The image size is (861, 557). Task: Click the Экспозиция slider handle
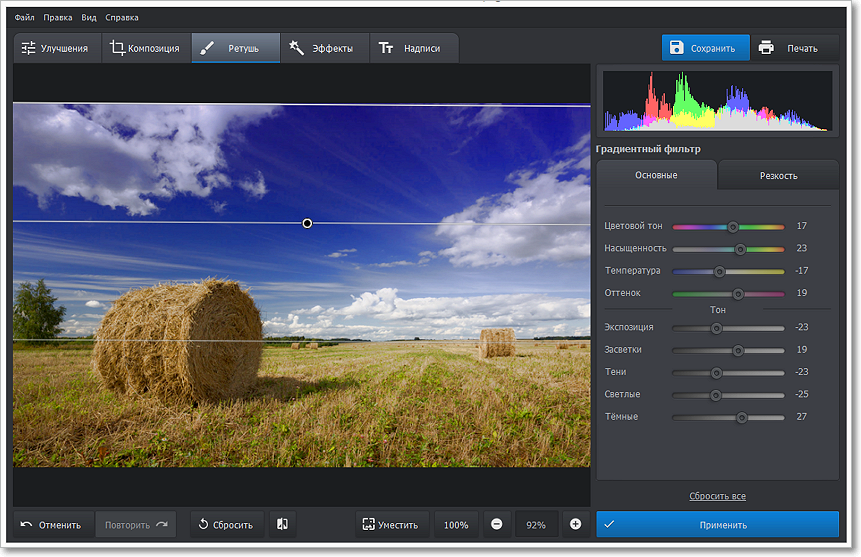coord(716,328)
